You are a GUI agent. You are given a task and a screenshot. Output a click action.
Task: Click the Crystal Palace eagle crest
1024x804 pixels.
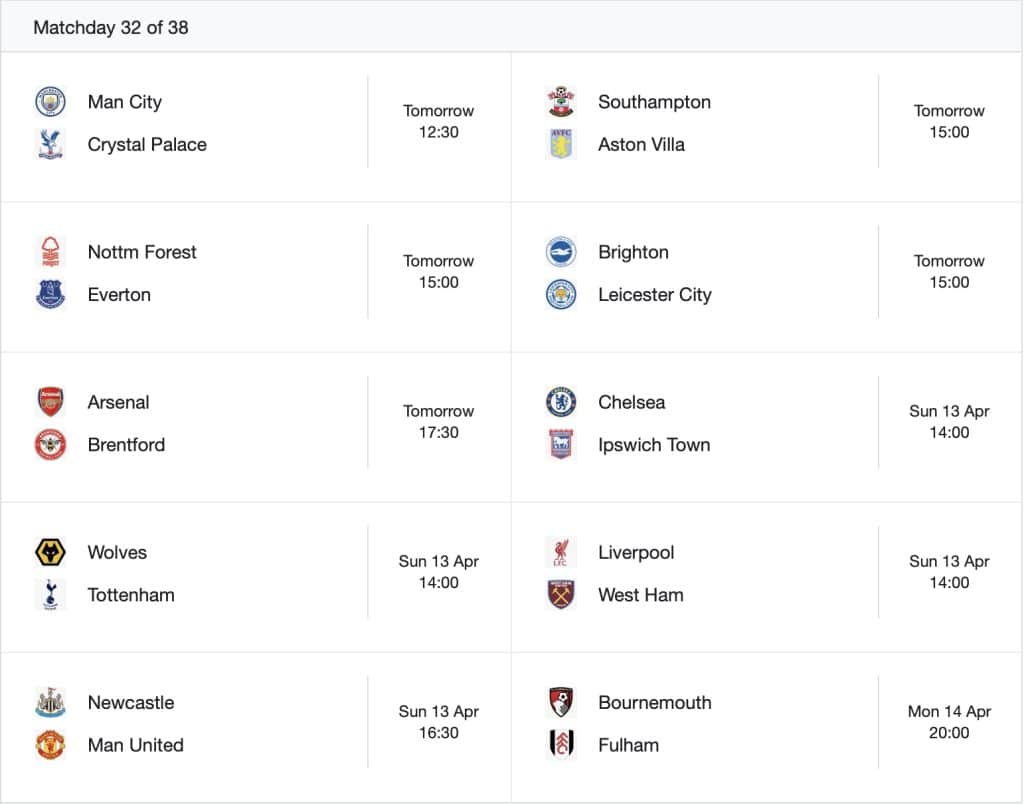click(x=50, y=144)
